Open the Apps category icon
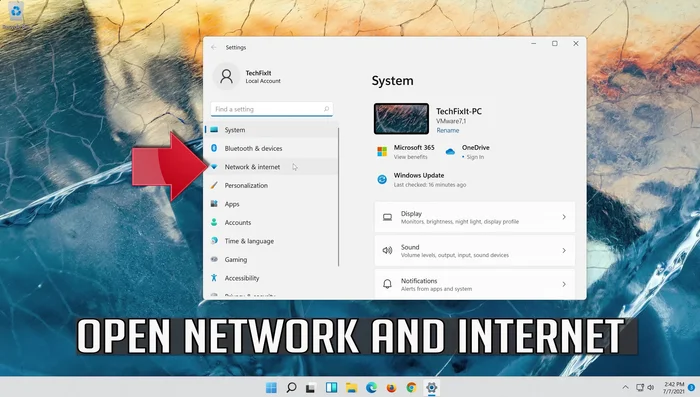The height and width of the screenshot is (397, 700). (x=214, y=204)
